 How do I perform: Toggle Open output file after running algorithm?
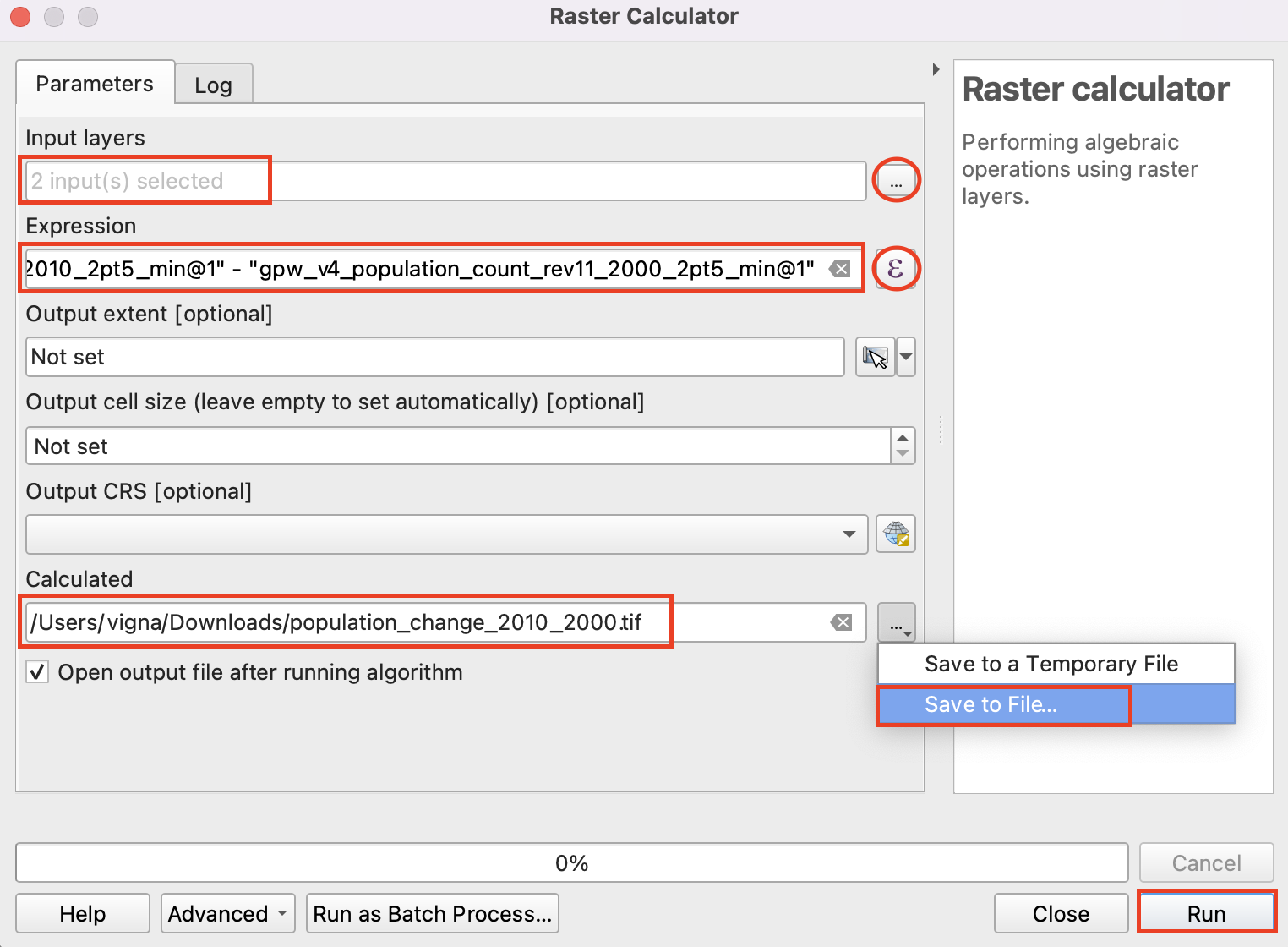pos(37,672)
